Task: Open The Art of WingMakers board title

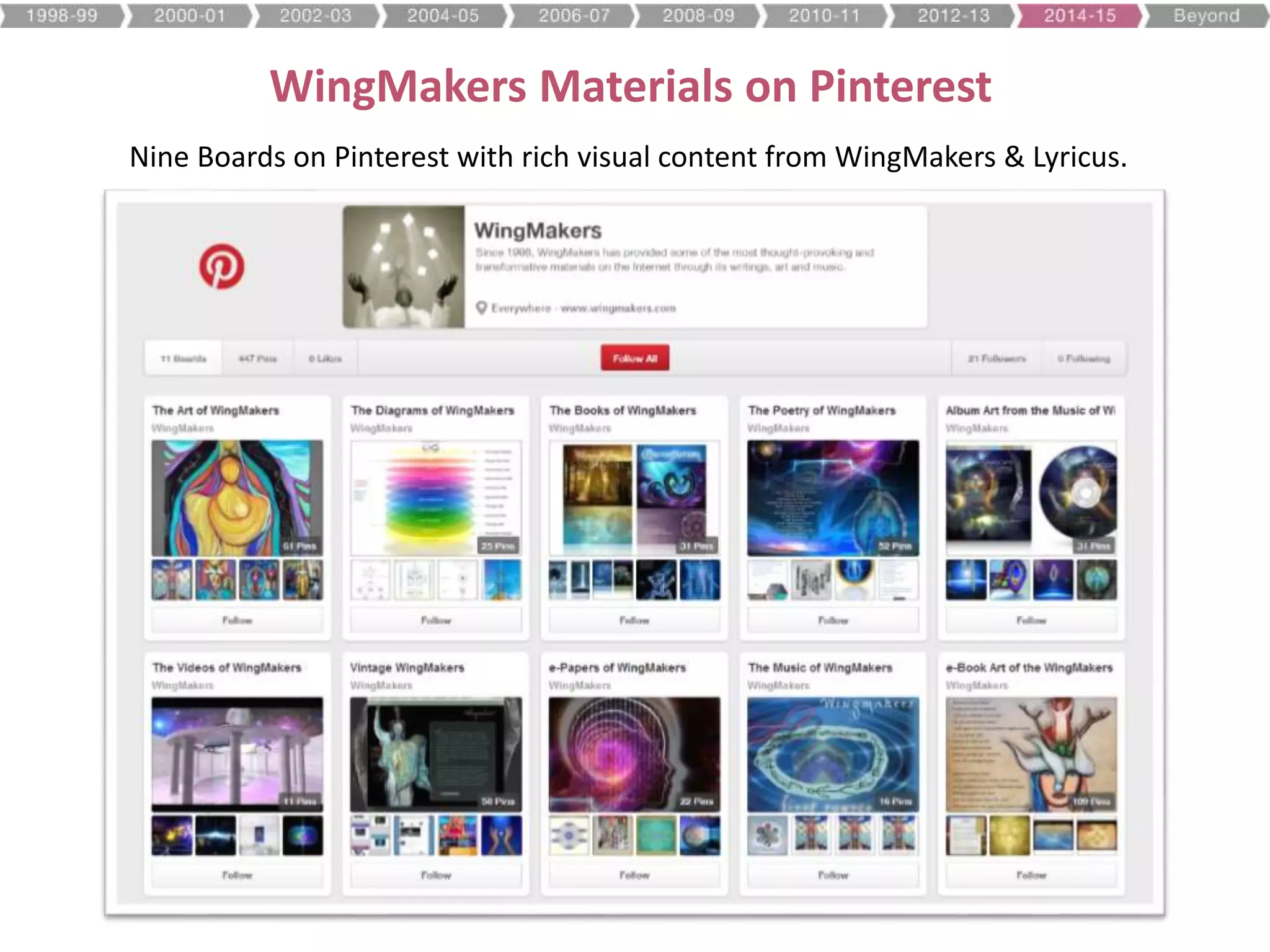Action: 216,410
